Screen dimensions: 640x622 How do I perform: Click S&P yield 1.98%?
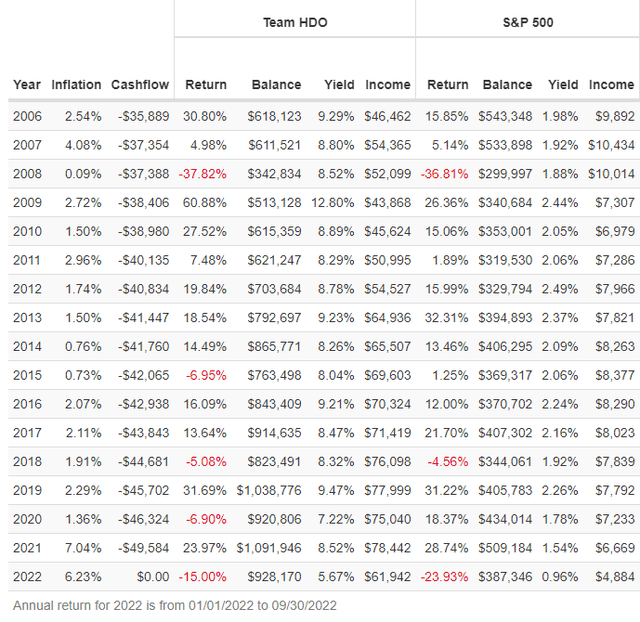(560, 116)
